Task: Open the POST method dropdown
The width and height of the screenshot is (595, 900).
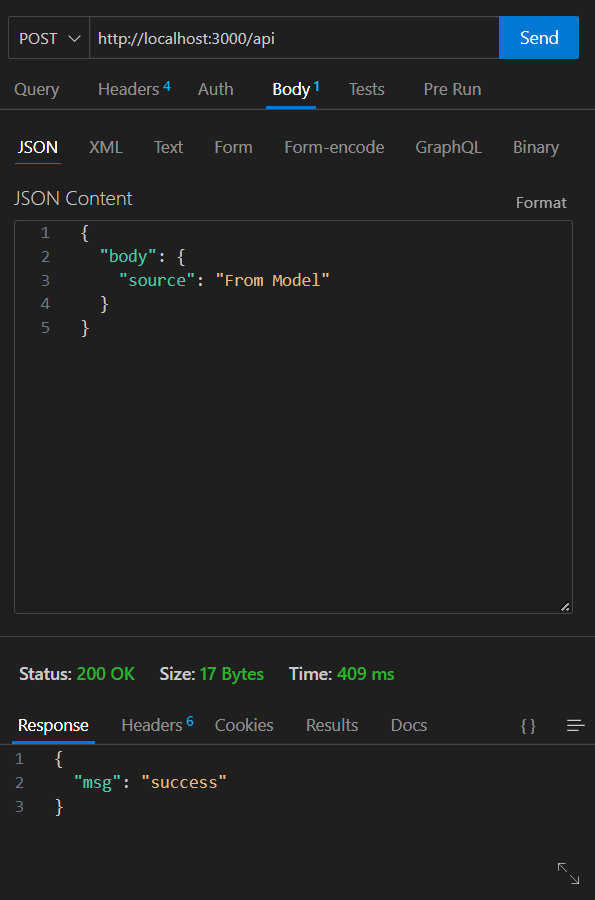Action: pyautogui.click(x=49, y=38)
